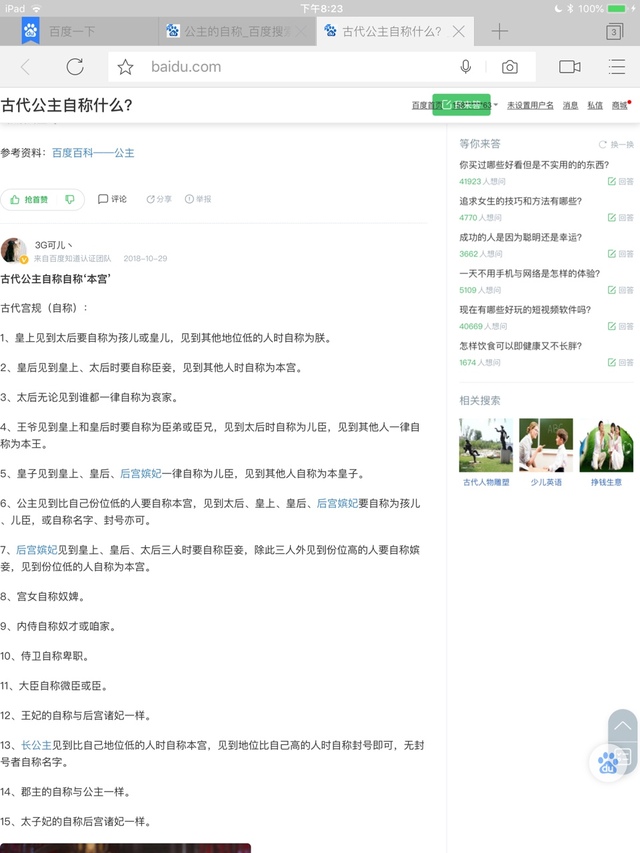This screenshot has width=640, height=853.
Task: Toggle the thumbs-up 抢首赞 like button
Action: [x=30, y=199]
